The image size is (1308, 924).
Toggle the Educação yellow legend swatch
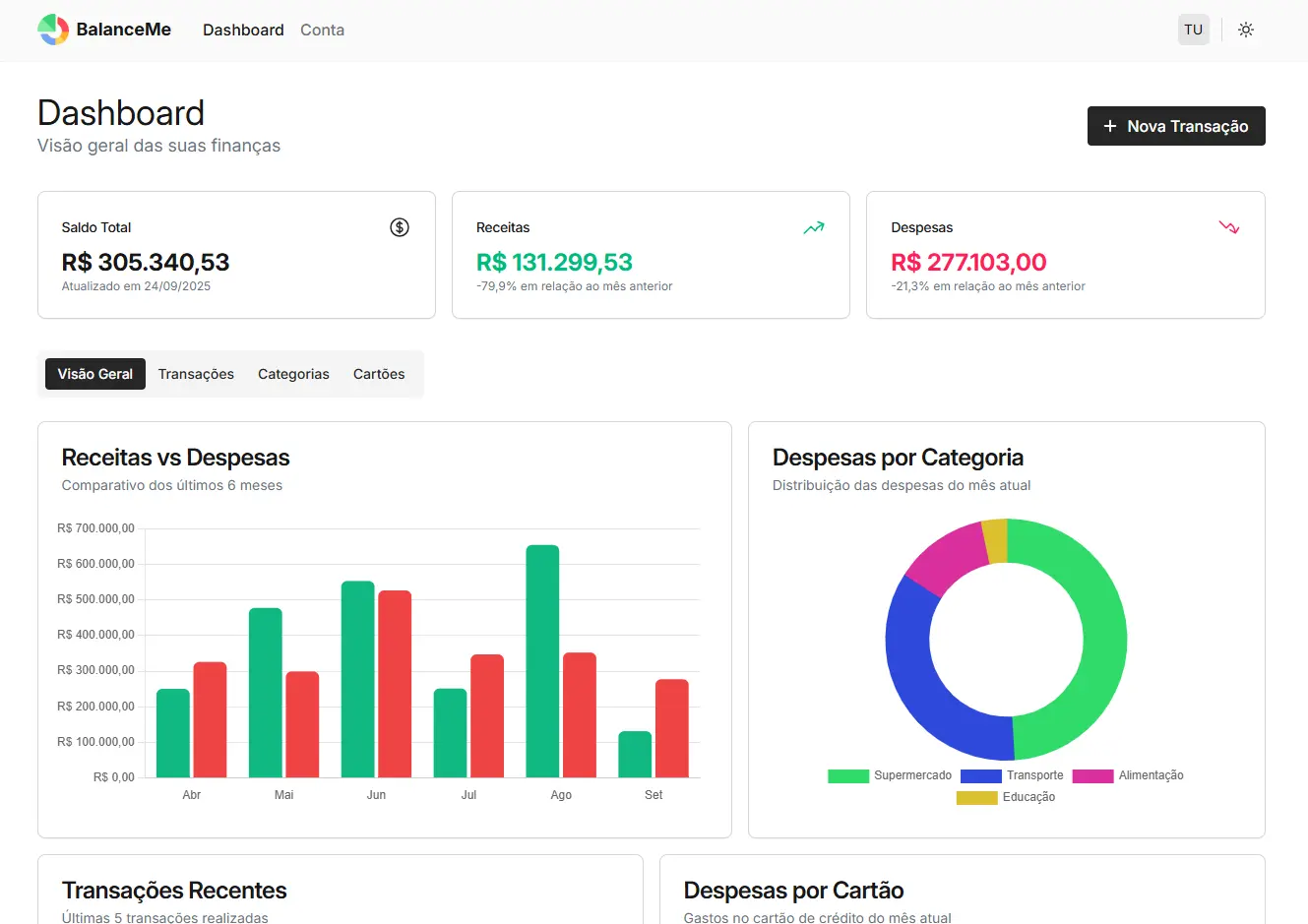(977, 798)
